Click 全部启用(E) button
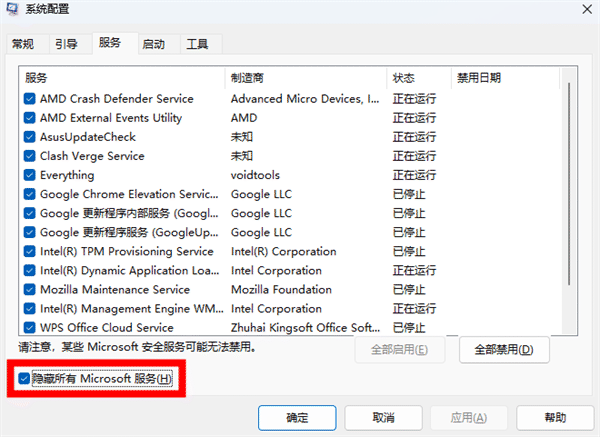Viewport: 600px width, 437px height. pos(399,350)
